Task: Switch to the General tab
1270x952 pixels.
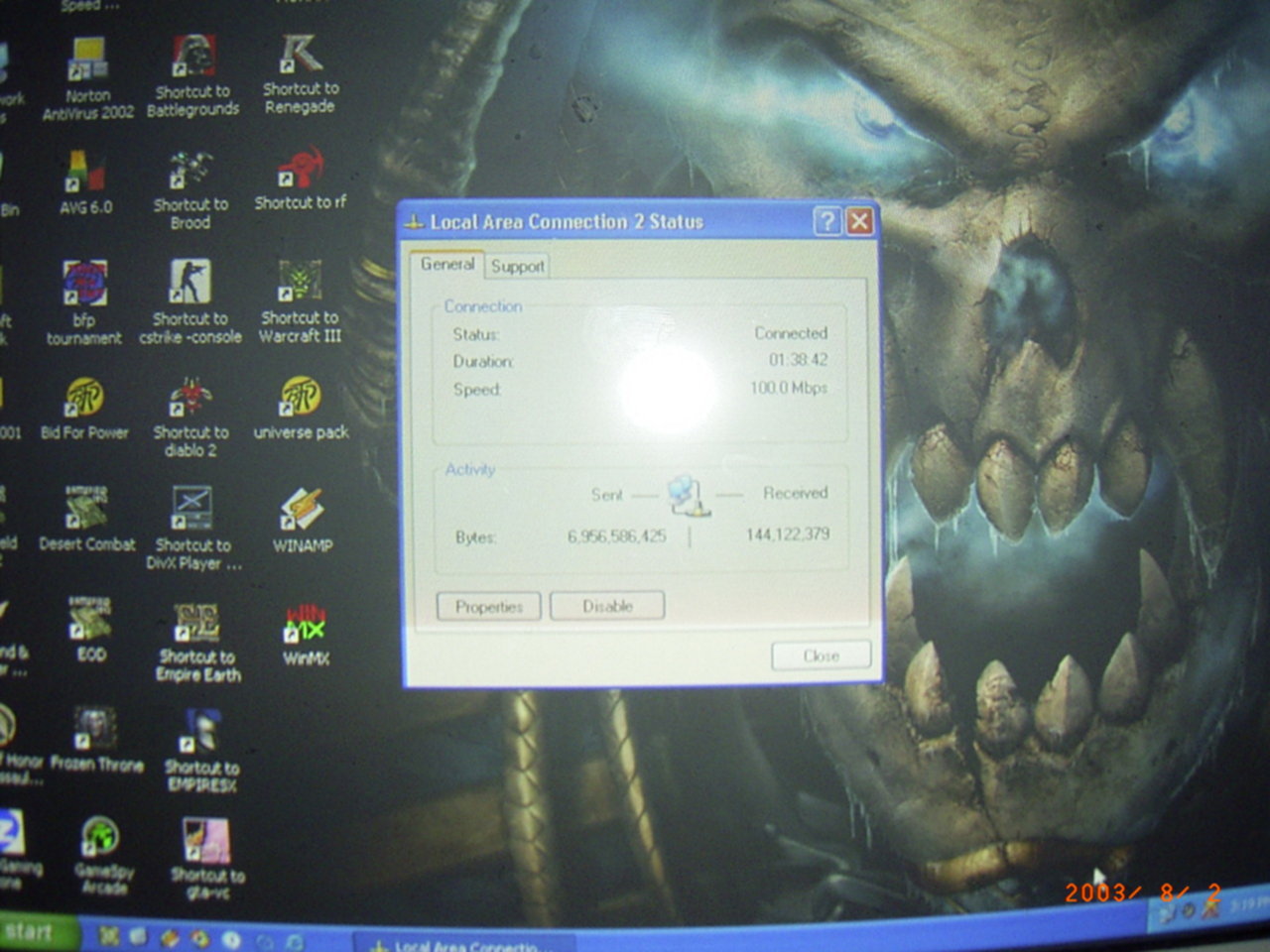Action: click(447, 264)
